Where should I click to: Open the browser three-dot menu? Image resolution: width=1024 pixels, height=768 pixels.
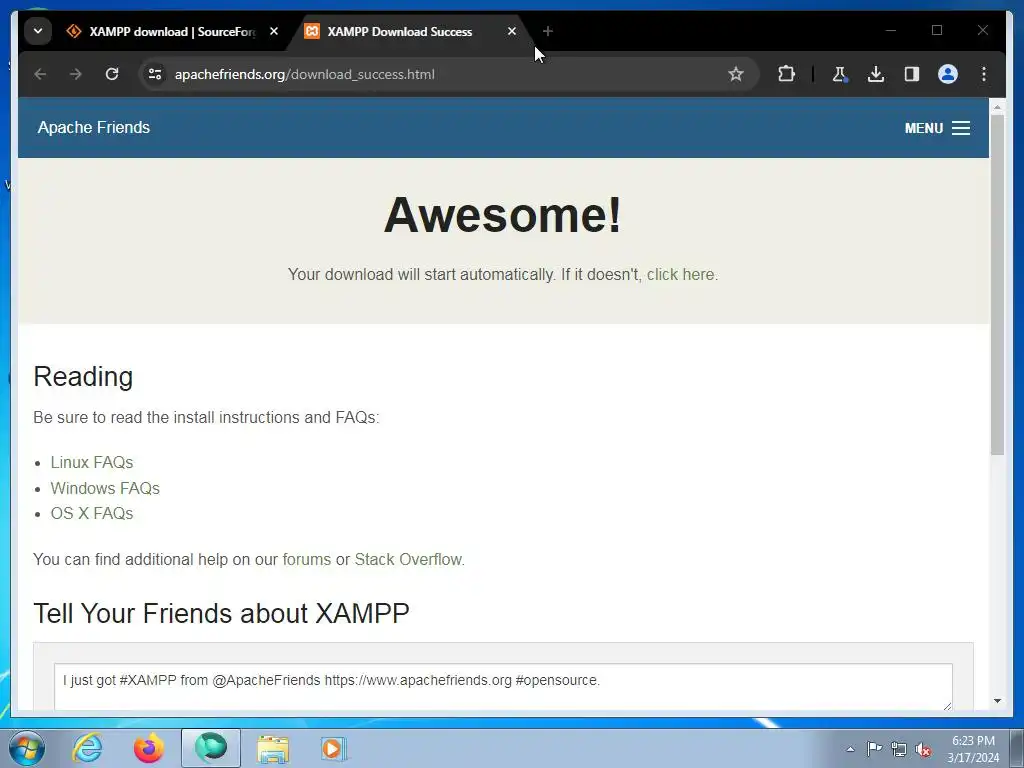pos(984,74)
